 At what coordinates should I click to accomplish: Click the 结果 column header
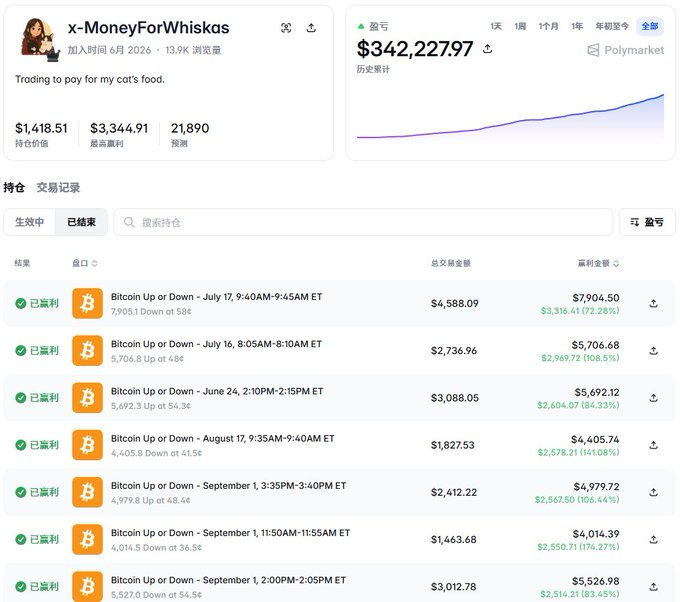point(23,263)
